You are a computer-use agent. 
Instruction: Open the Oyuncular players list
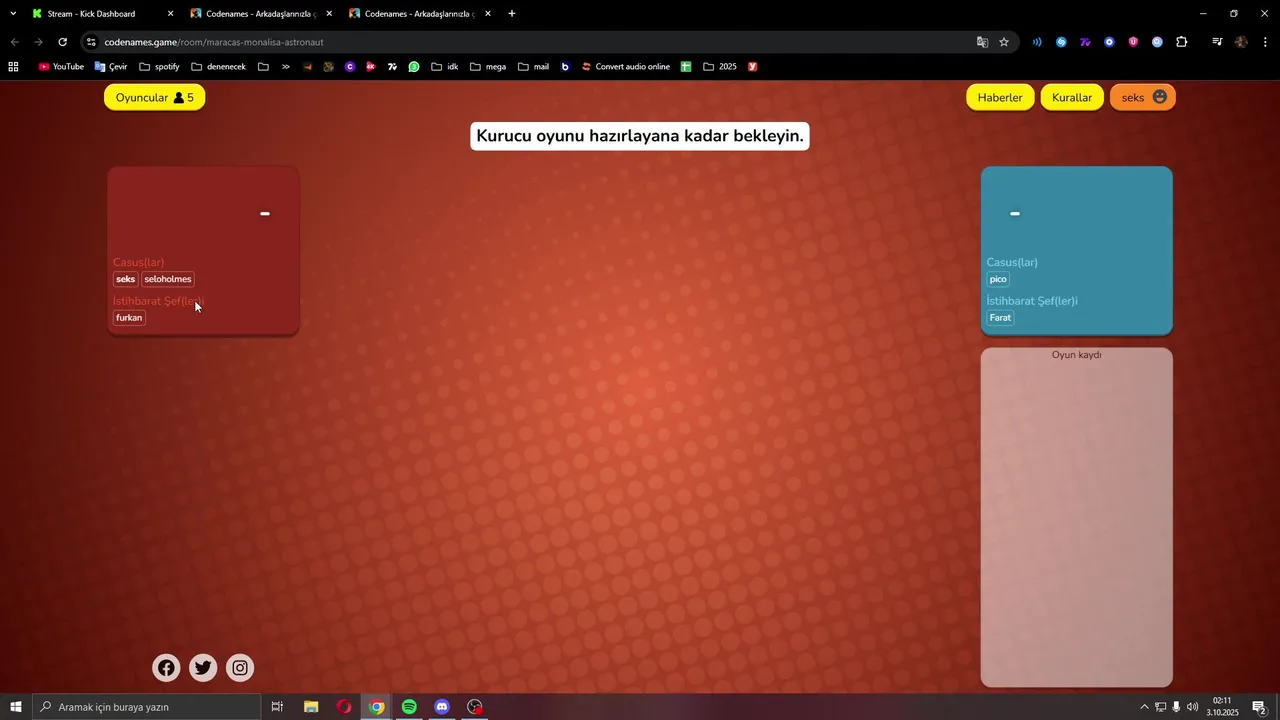coord(155,97)
